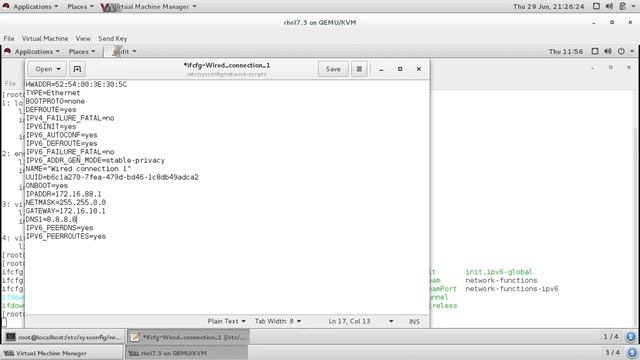Click the DNS1=8.8.8.8 line

click(51, 220)
